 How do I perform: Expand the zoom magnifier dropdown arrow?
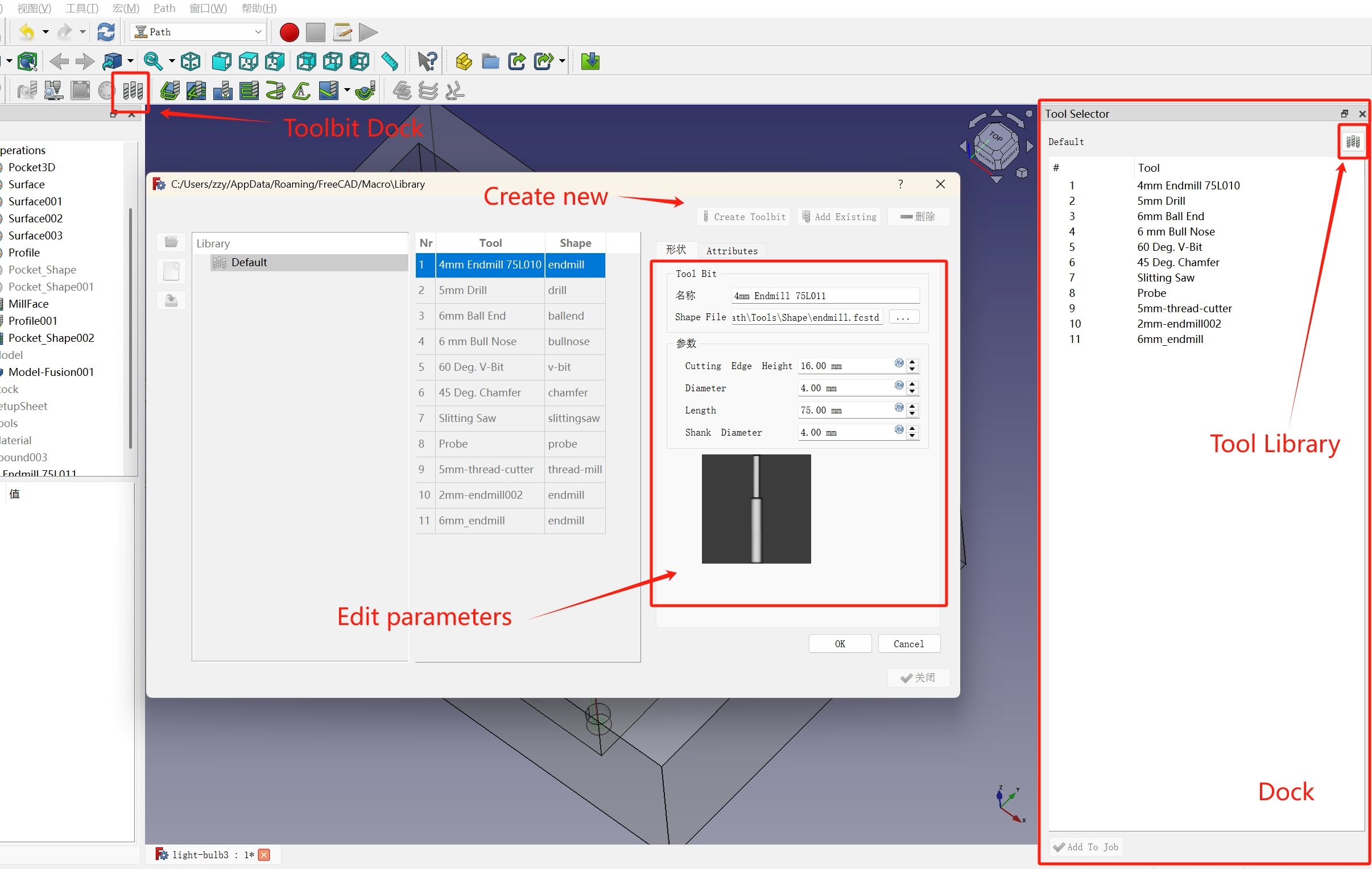172,61
